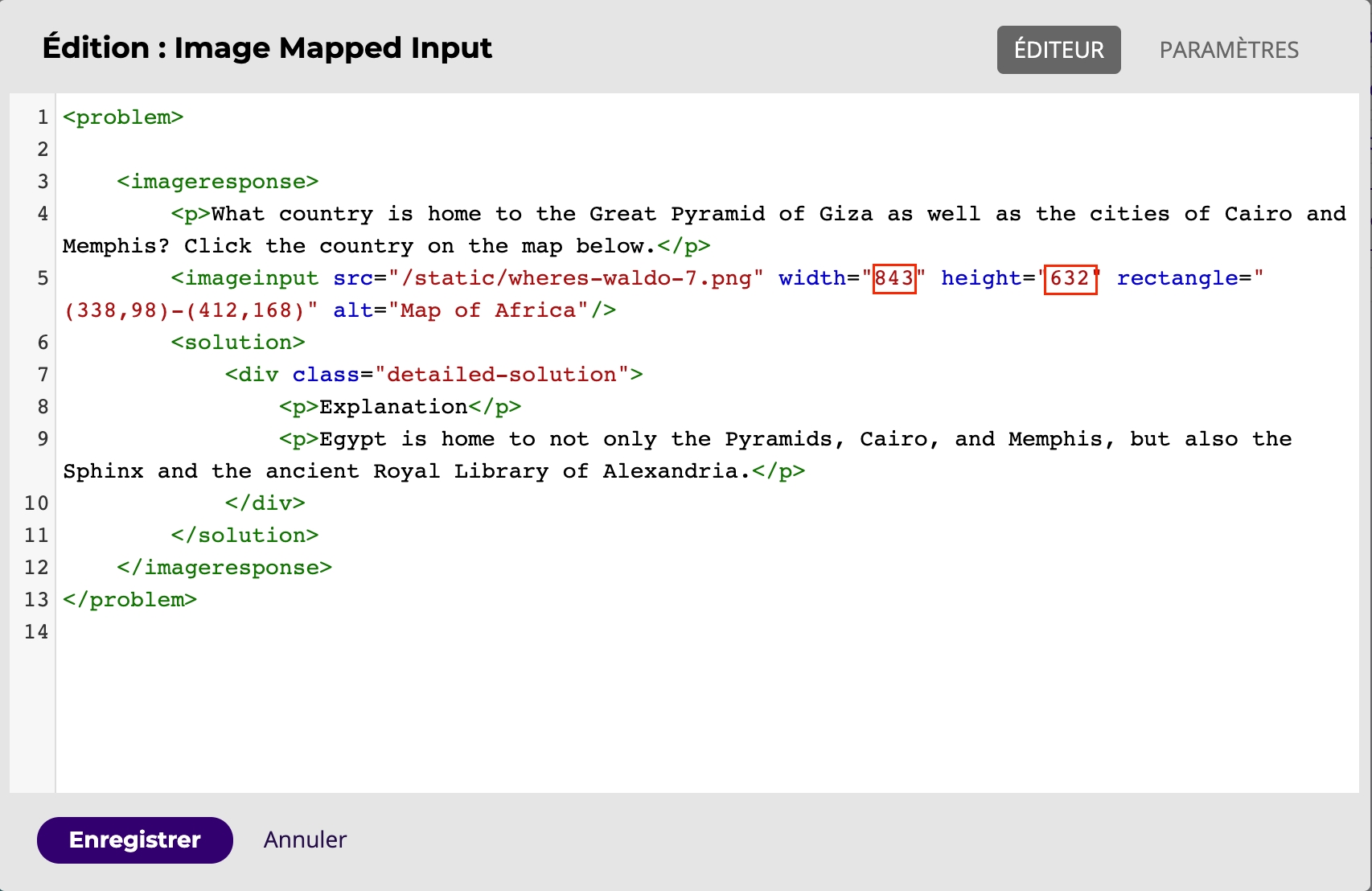Switch to the ÉDITEUR tab

click(1058, 50)
